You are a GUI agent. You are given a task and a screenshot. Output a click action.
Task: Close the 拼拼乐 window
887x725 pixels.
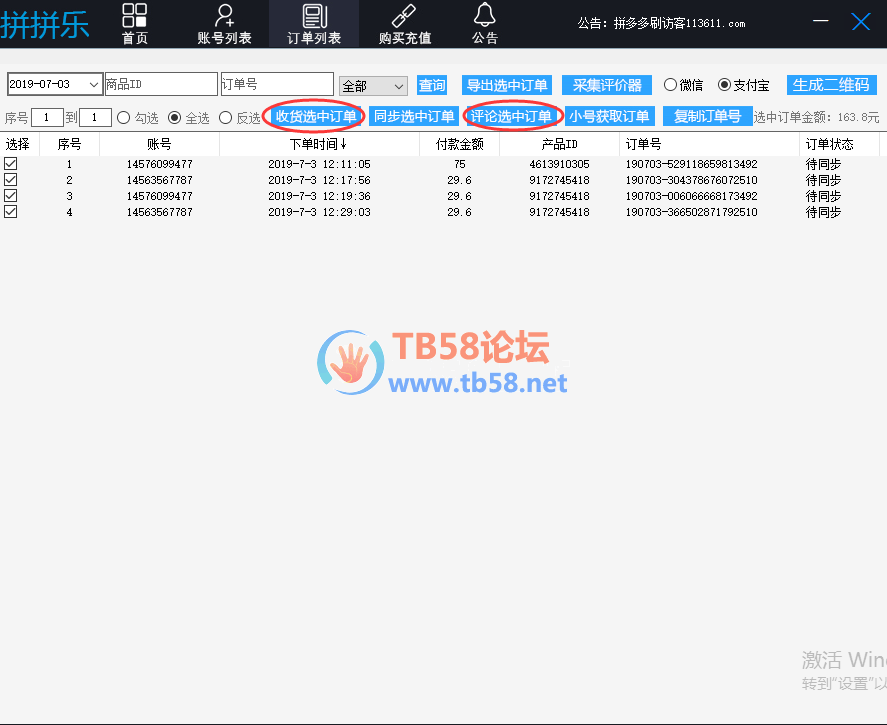[860, 22]
